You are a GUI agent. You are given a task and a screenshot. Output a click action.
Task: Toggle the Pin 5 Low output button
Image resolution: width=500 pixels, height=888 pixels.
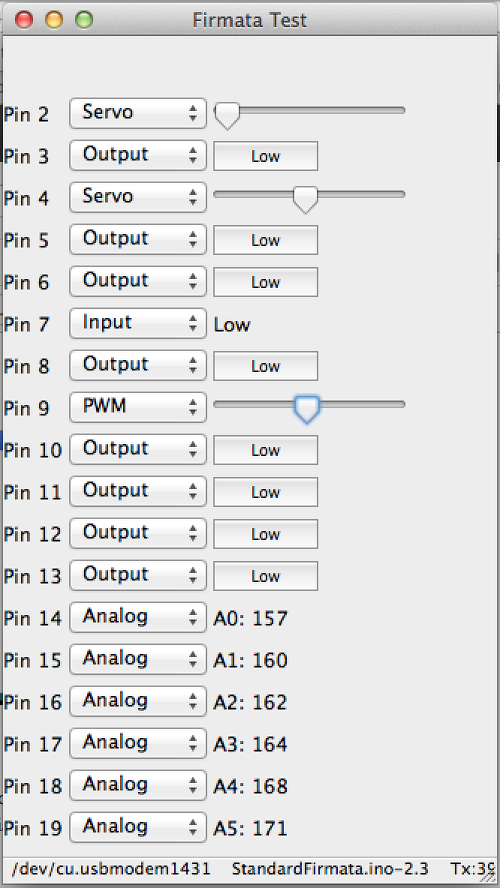266,240
